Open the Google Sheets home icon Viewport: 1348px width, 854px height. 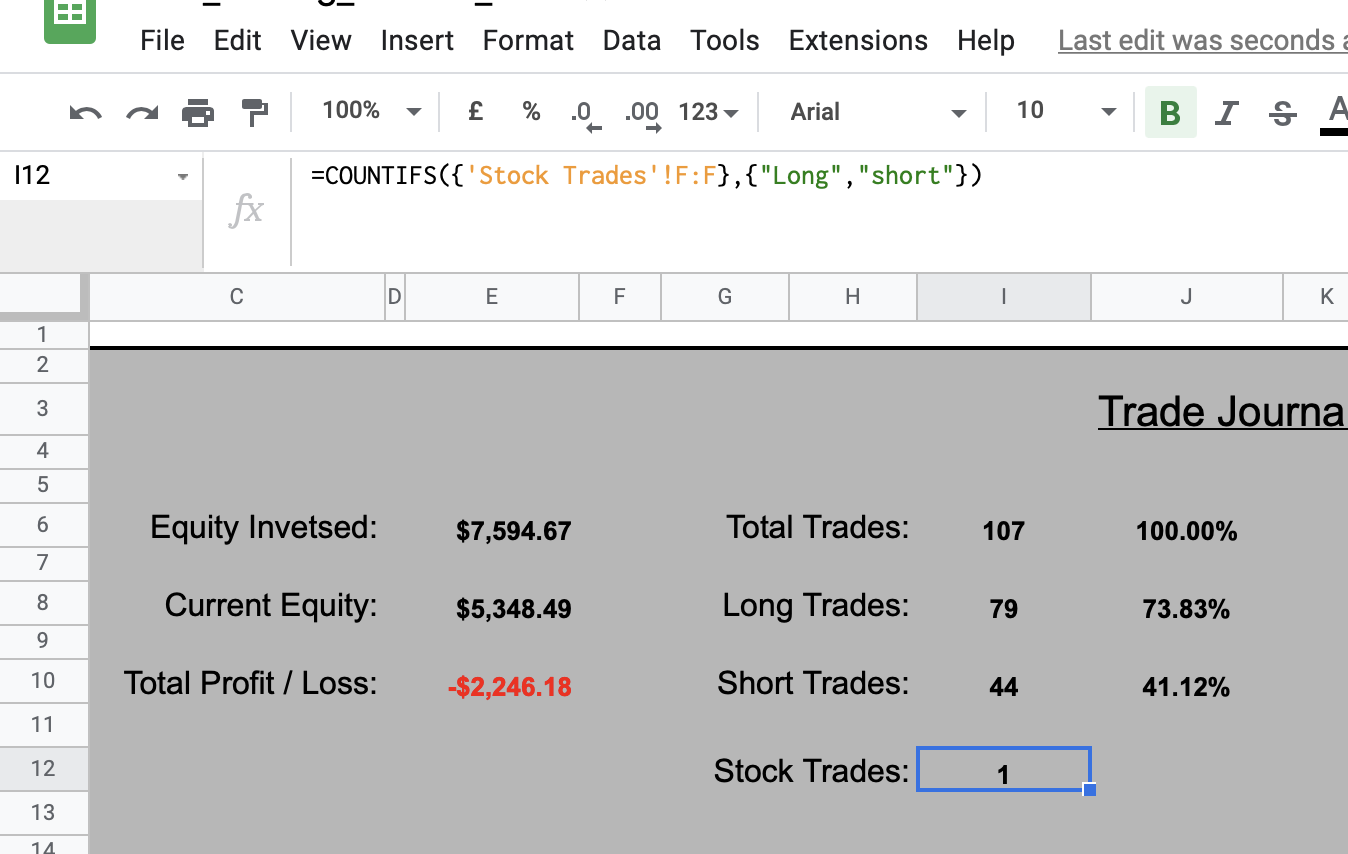pos(70,18)
